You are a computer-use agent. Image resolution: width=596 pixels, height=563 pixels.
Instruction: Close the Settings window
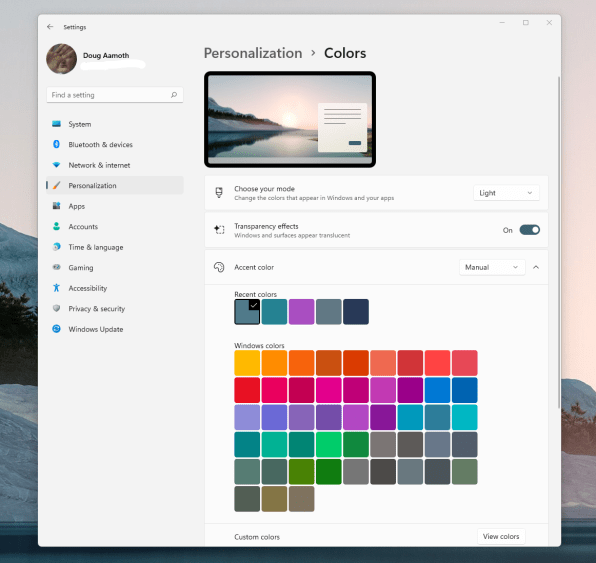click(x=549, y=23)
